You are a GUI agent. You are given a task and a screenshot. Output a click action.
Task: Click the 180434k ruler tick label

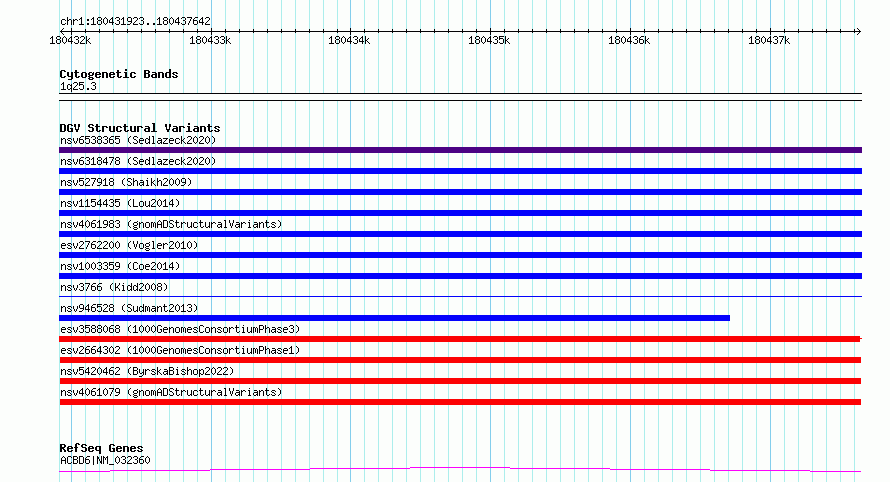(x=349, y=40)
